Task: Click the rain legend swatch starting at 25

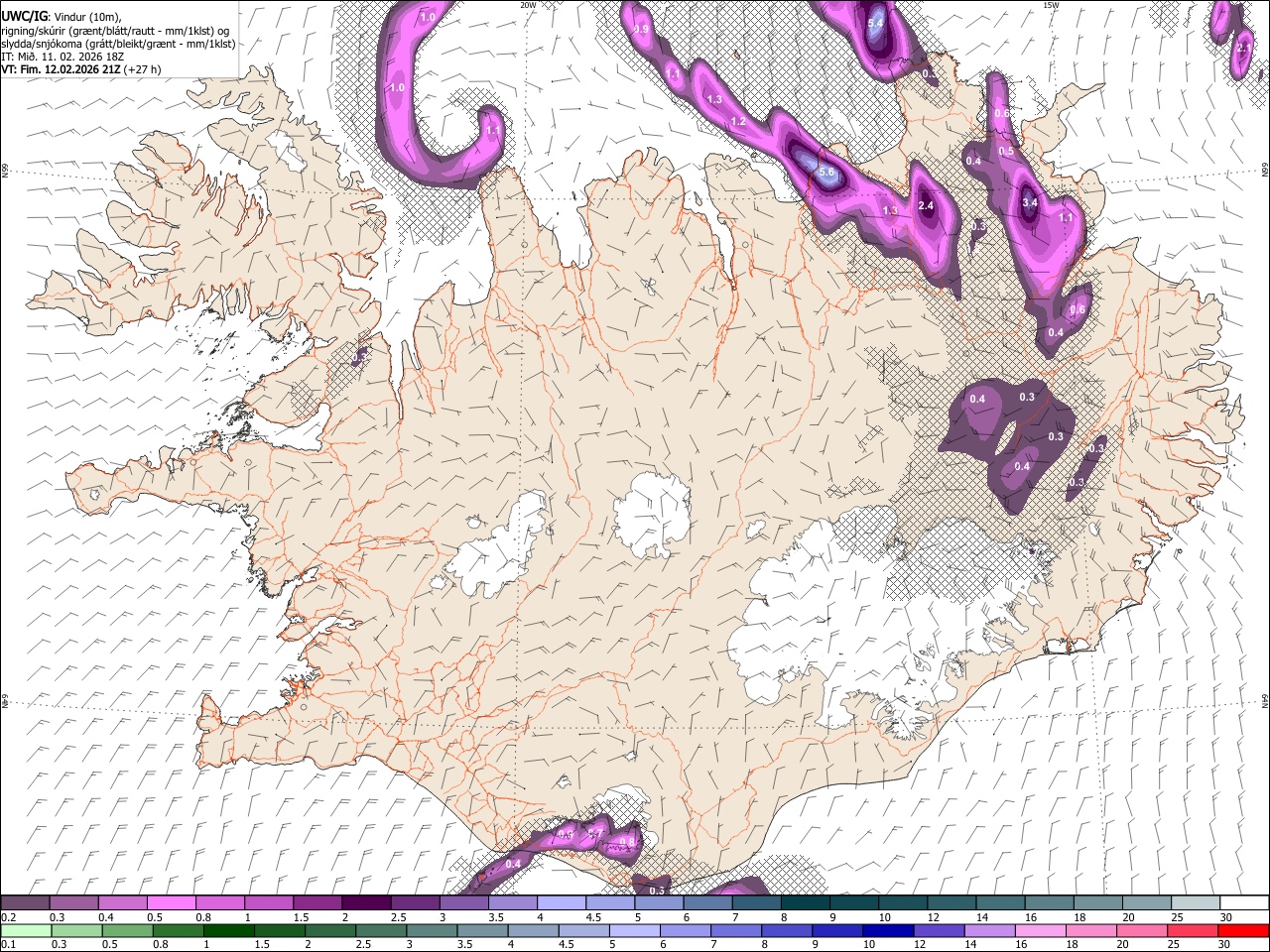Action: coord(1192,931)
